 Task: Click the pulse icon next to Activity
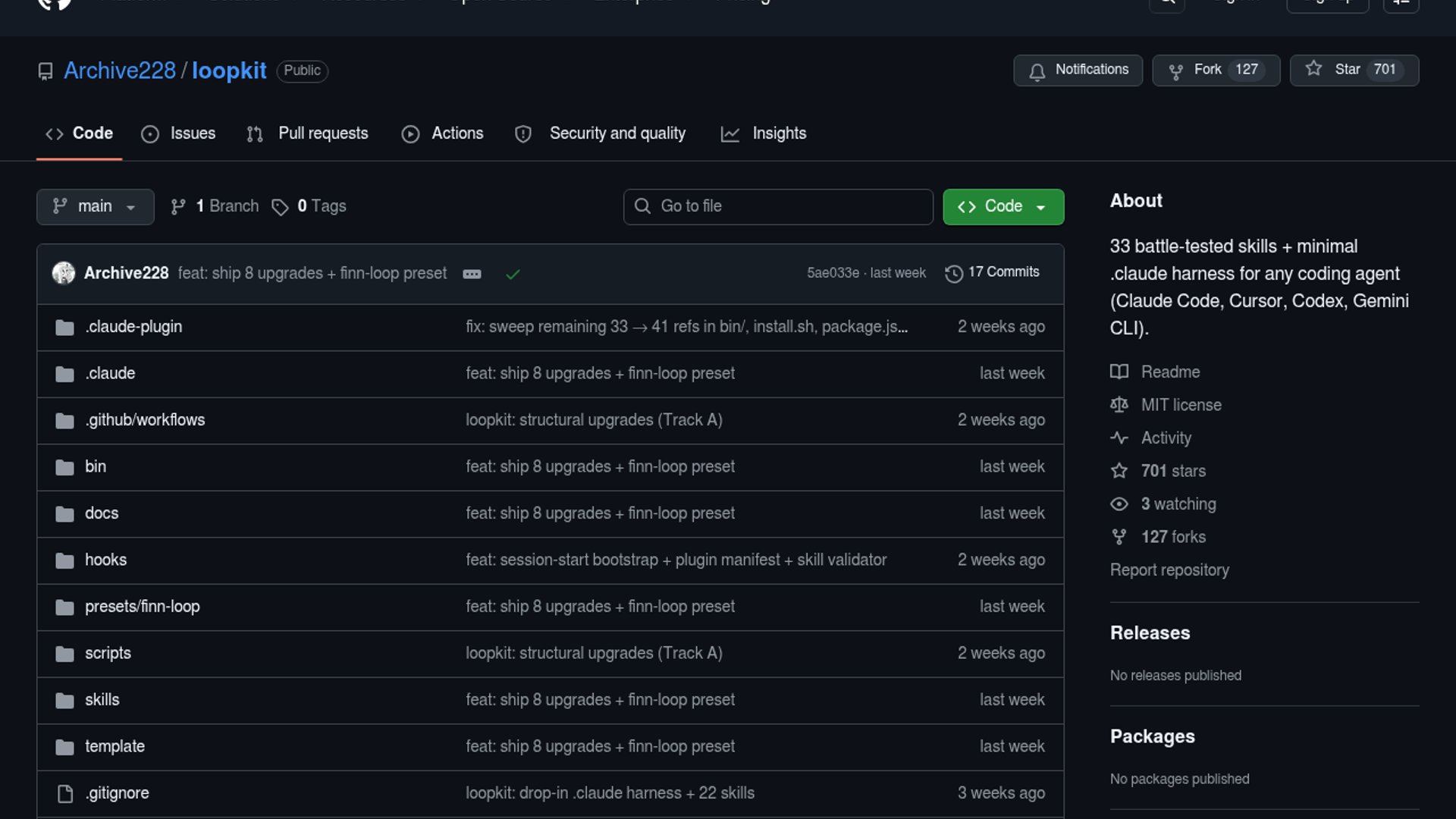(1119, 438)
